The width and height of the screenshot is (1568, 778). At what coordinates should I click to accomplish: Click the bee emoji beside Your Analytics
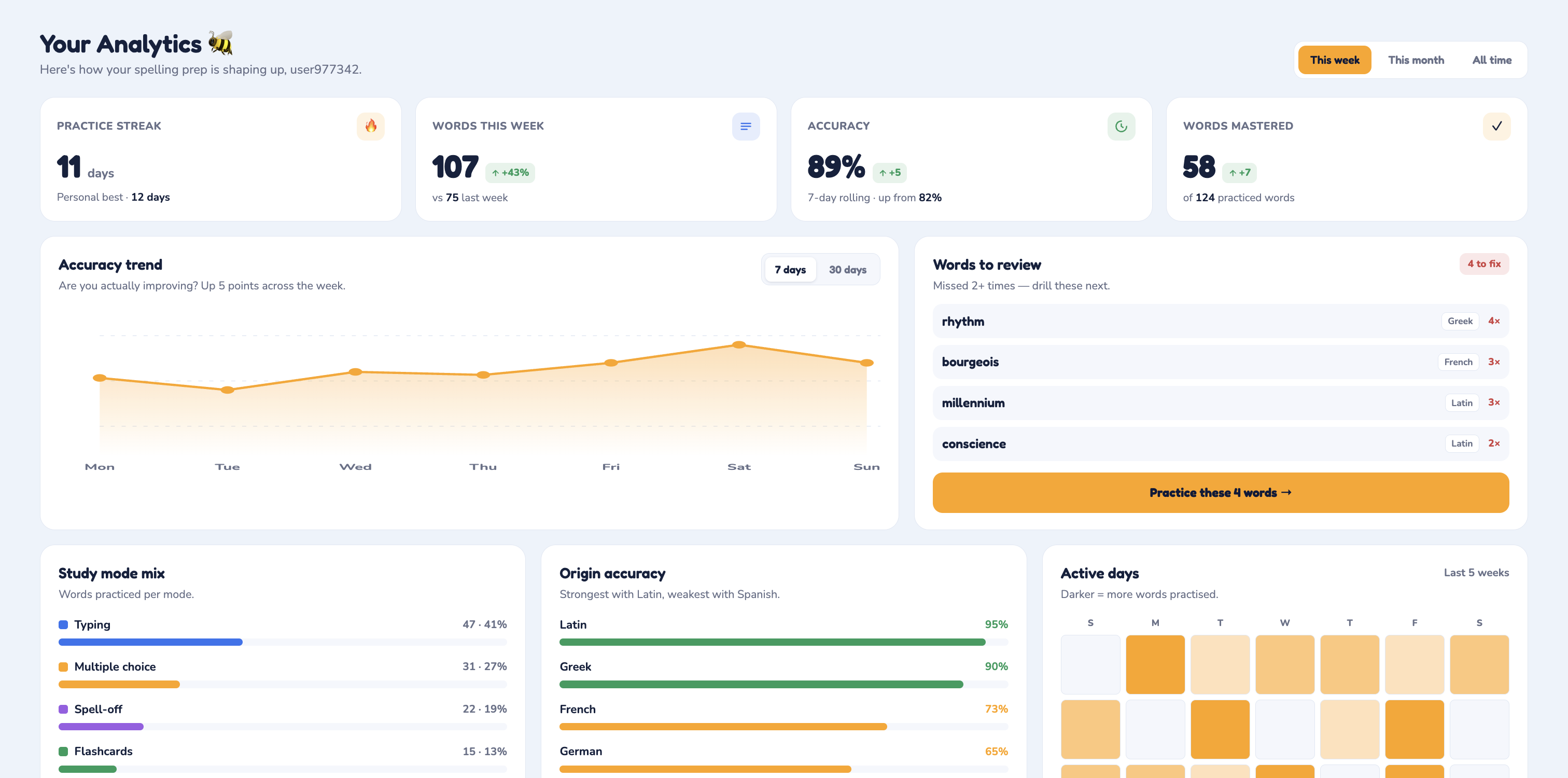pos(220,43)
